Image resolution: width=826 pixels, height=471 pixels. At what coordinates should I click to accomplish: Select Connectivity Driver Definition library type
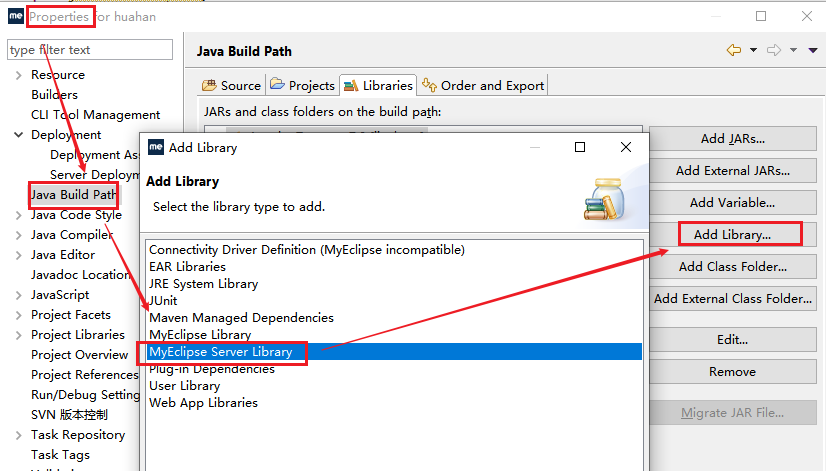[x=394, y=250]
